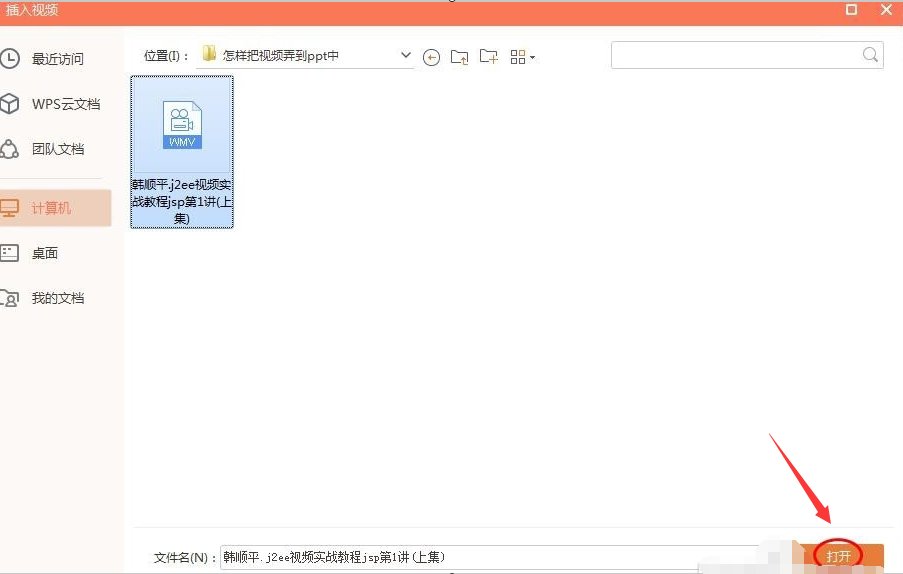Close the 插入视频 dialog
Image resolution: width=903 pixels, height=574 pixels.
pyautogui.click(x=886, y=9)
